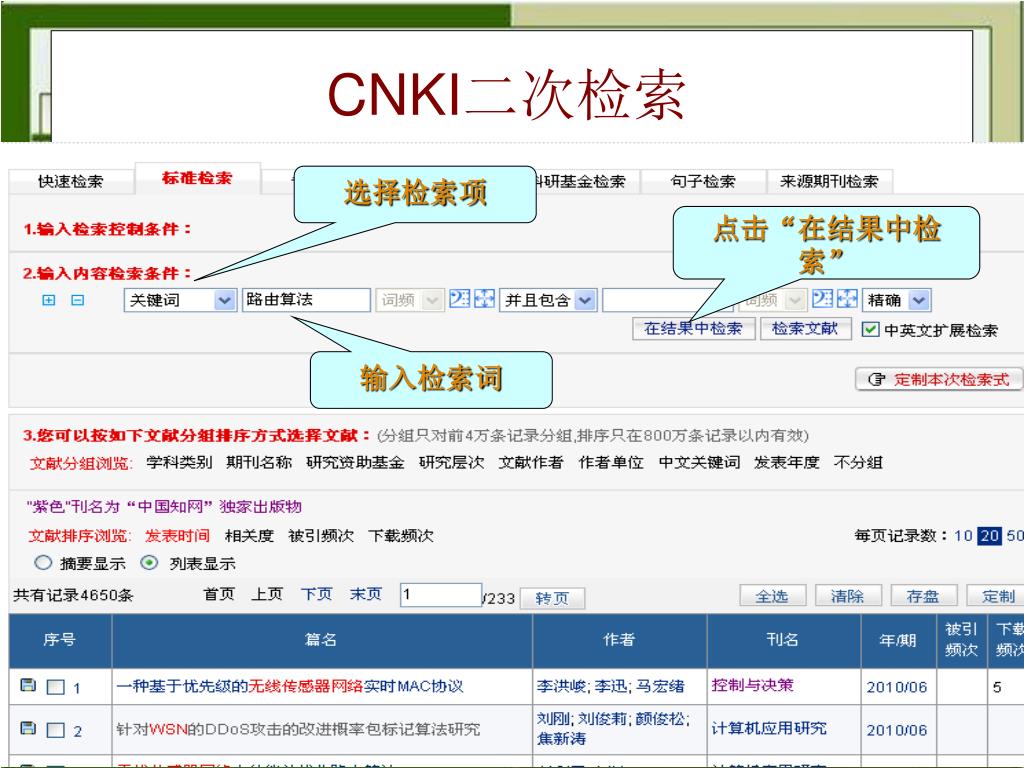Click 篇名 column header
The image size is (1024, 768).
pyautogui.click(x=321, y=640)
